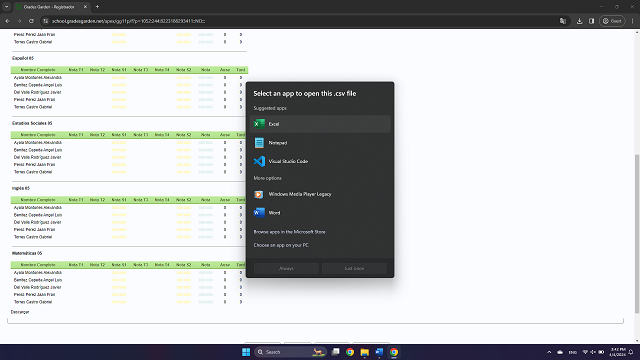Select the Grades Garden - Registrador tab
Image resolution: width=640 pixels, height=360 pixels.
pos(49,7)
